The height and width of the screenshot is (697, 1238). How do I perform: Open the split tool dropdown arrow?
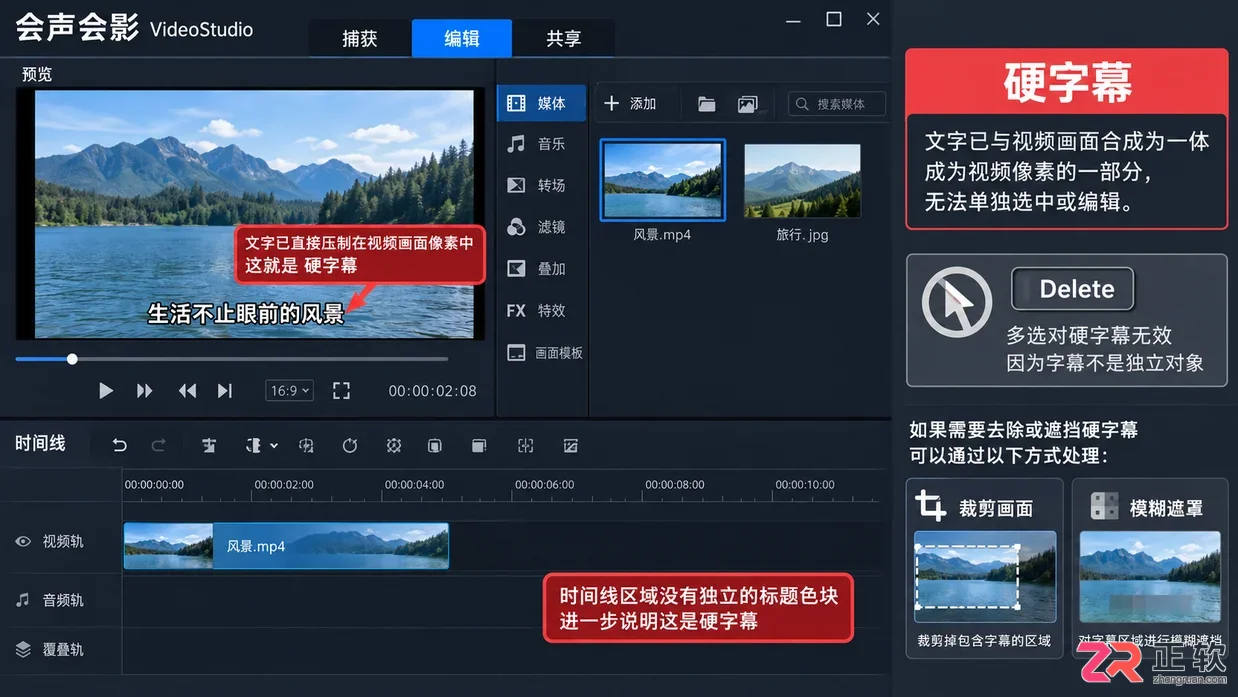click(274, 446)
